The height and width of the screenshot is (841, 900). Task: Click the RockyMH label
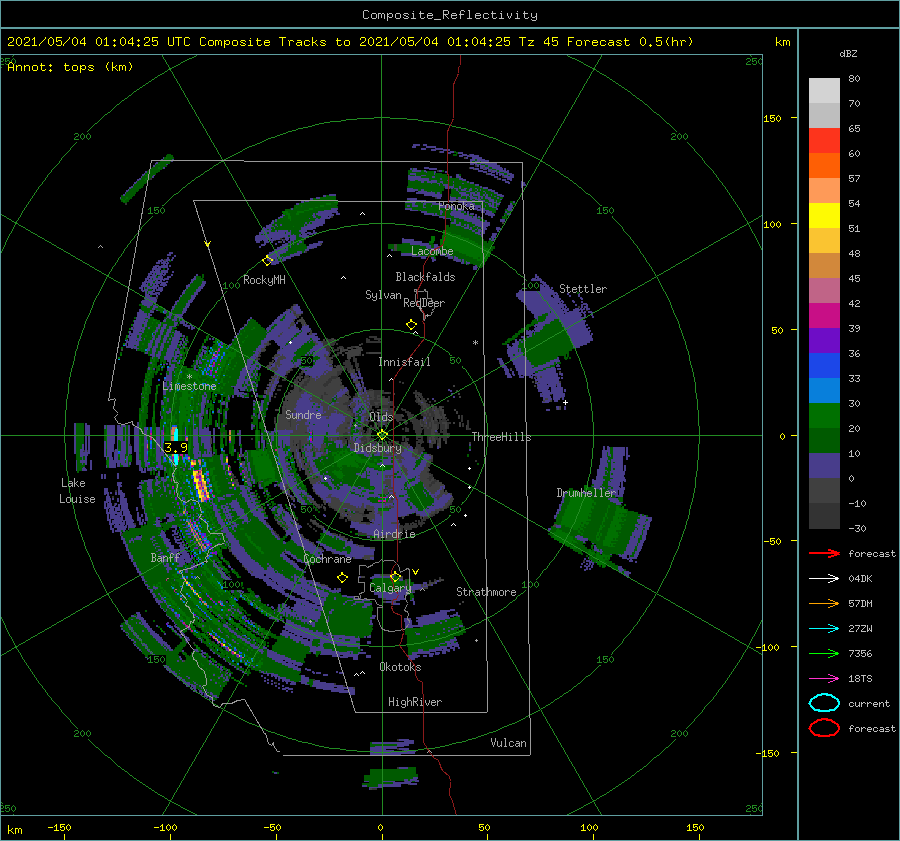pos(264,280)
